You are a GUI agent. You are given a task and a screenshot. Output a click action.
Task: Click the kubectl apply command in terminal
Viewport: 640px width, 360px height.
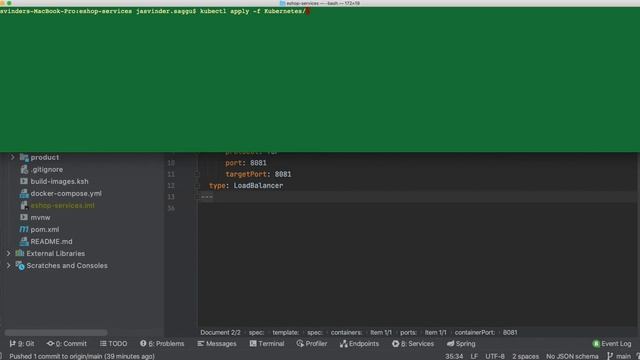pyautogui.click(x=252, y=11)
